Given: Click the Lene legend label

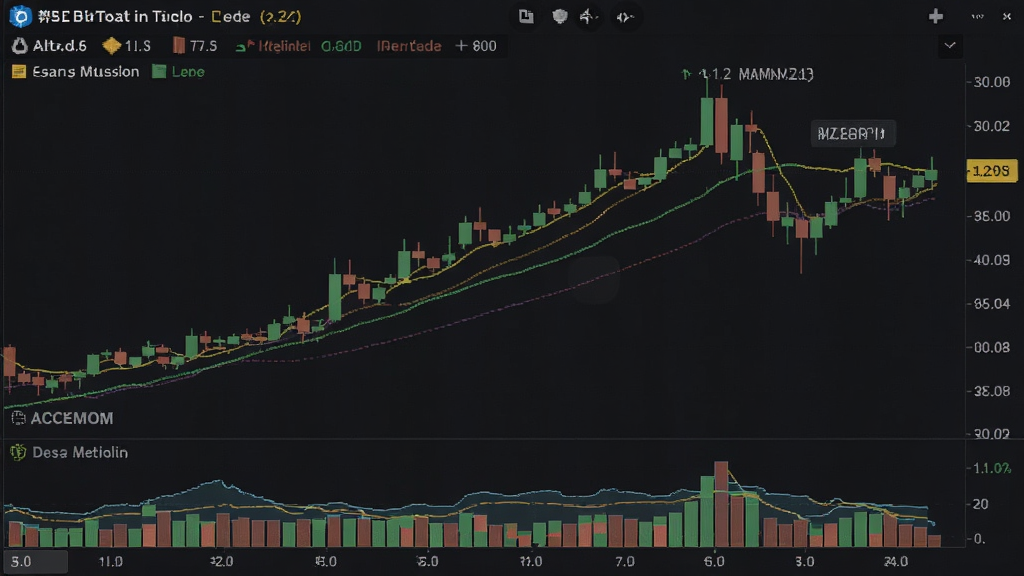Looking at the screenshot, I should tap(188, 72).
